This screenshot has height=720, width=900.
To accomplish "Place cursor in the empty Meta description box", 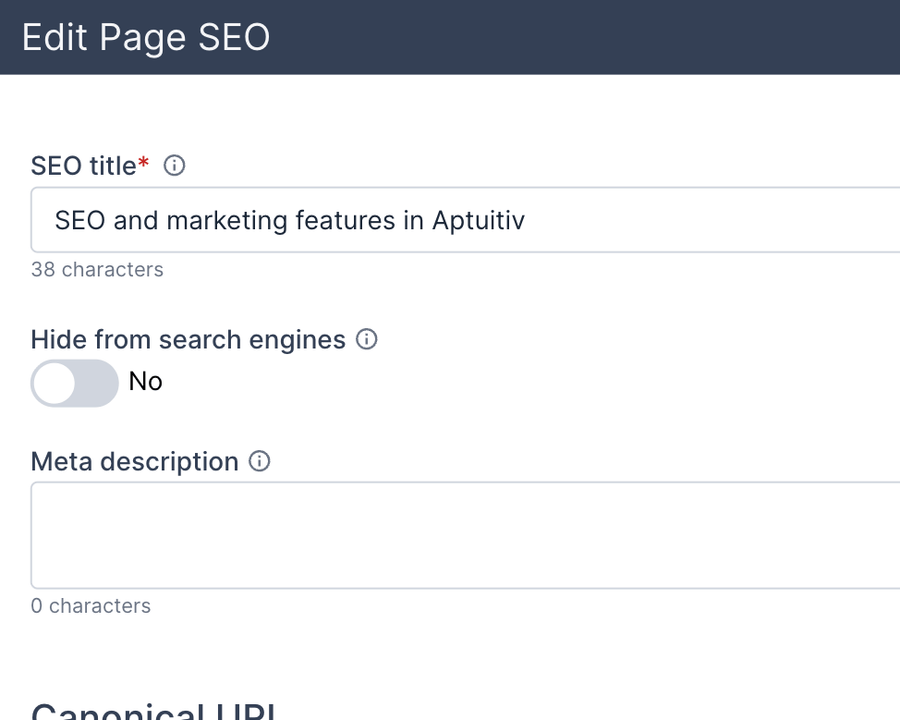I will 450,535.
